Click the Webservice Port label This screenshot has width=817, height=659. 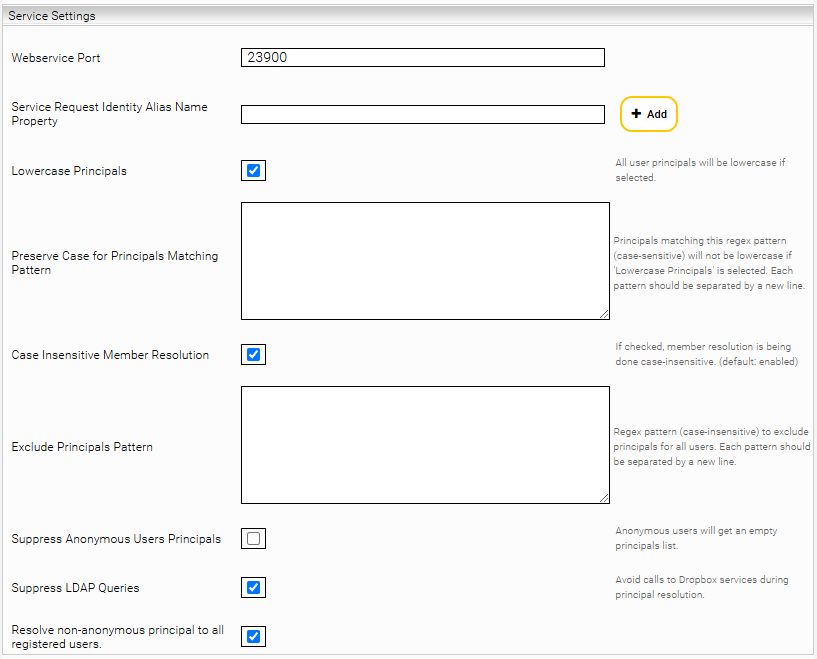click(x=56, y=58)
